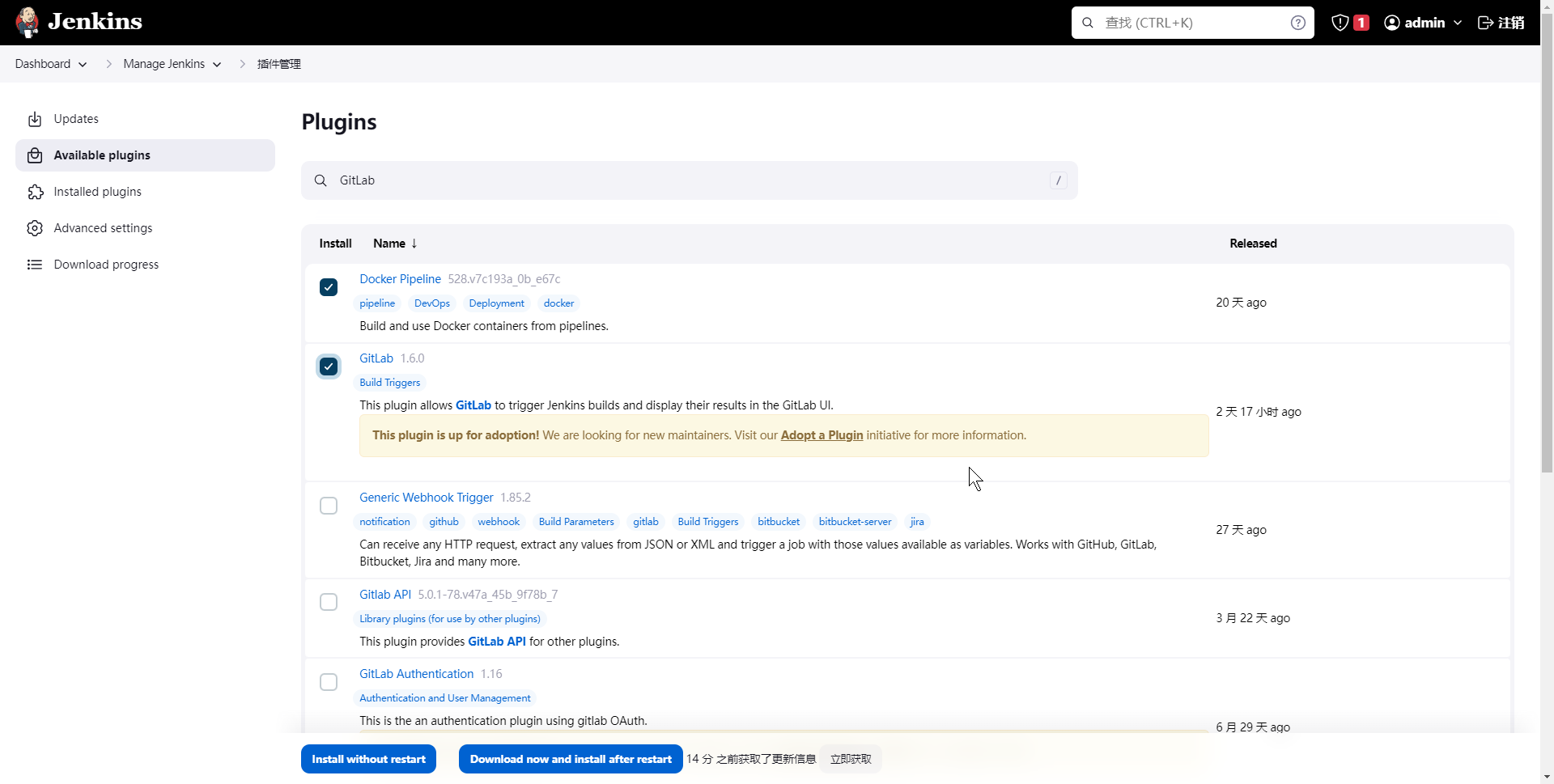1554x784 pixels.
Task: Click the GitLab plugin search field
Action: (x=688, y=180)
